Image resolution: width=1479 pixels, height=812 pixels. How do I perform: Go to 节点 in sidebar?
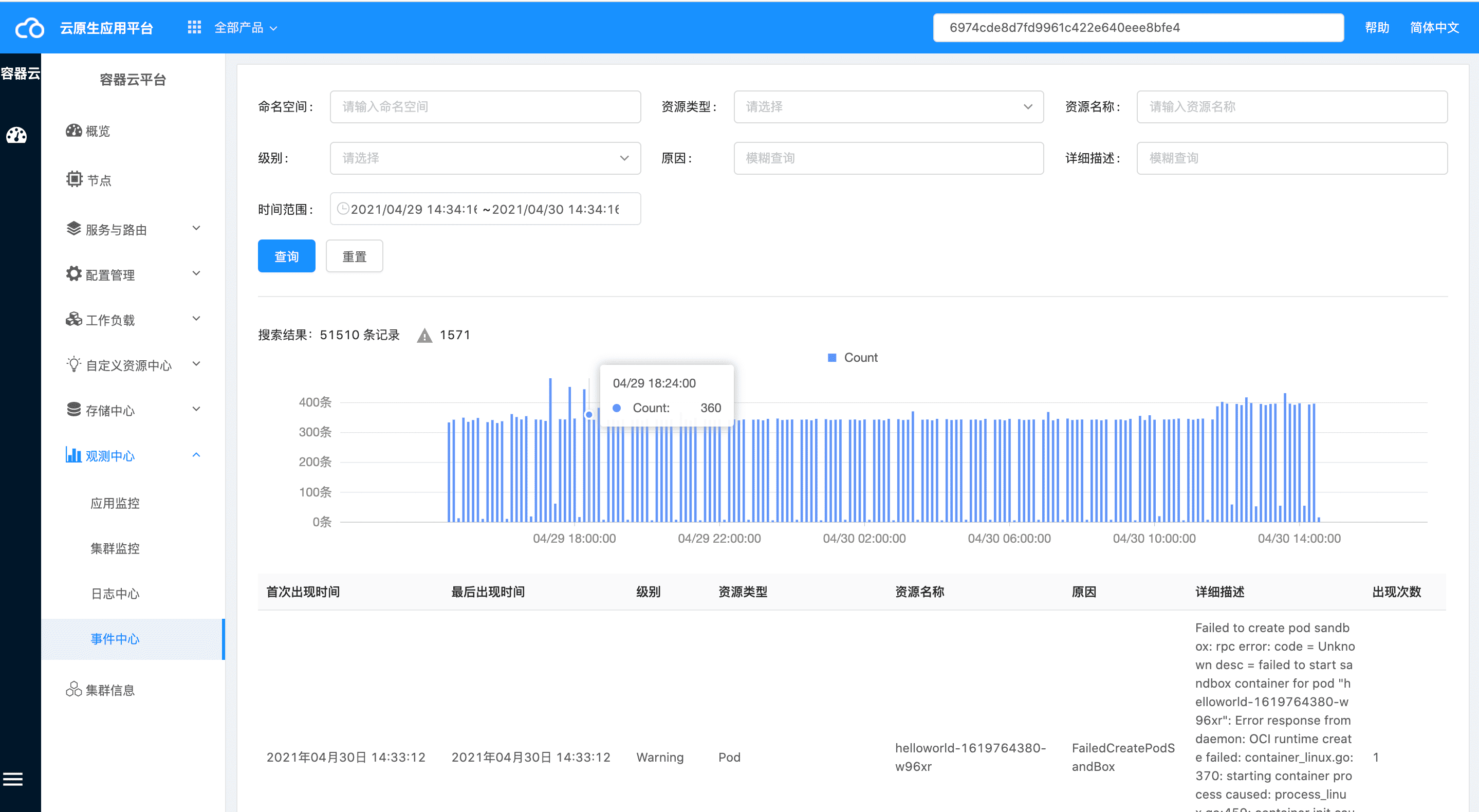tap(99, 180)
